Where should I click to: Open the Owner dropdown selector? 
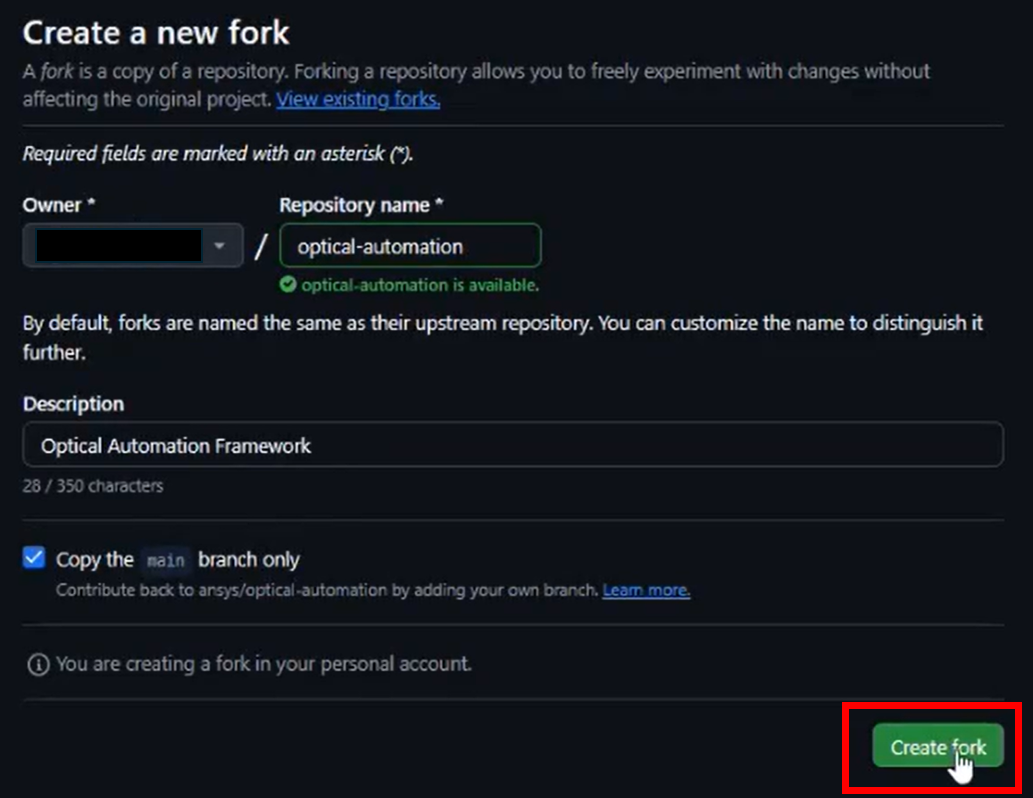(x=133, y=246)
